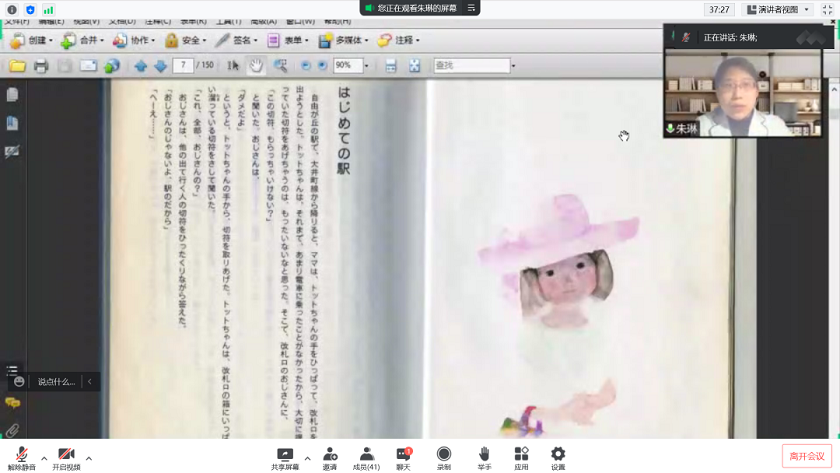
Task: Expand 多媒体 multimedia dropdown
Action: click(366, 40)
